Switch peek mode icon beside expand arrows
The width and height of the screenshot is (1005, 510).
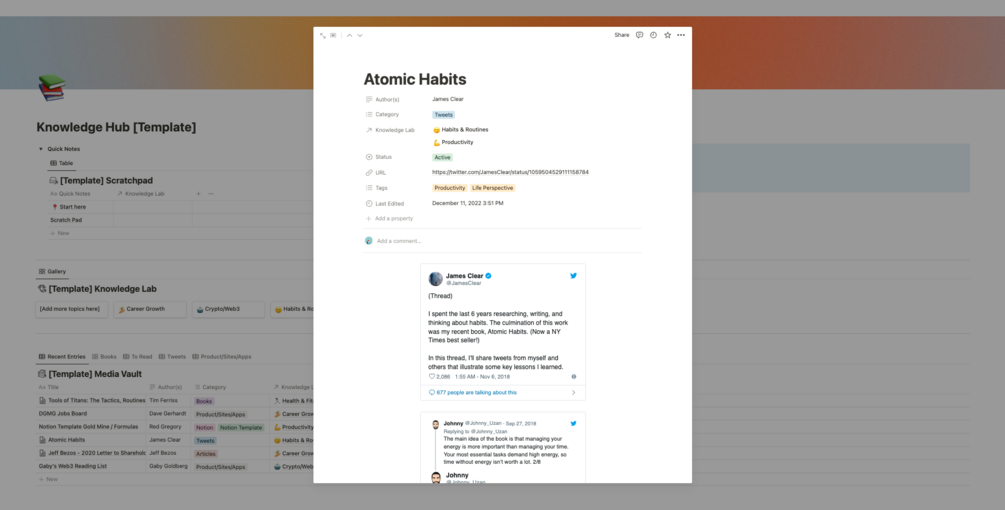[x=333, y=35]
